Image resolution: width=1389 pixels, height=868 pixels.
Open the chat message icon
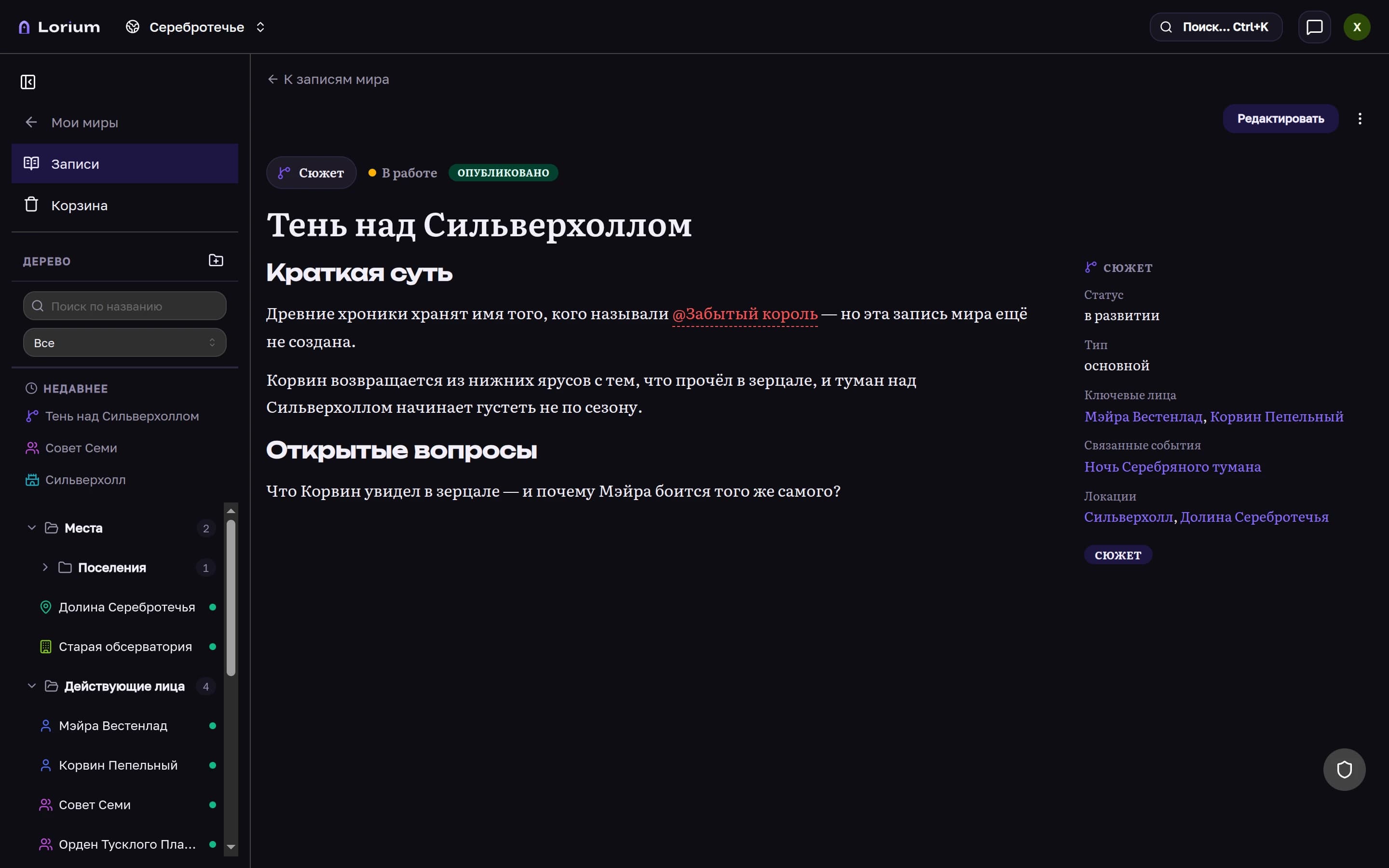tap(1314, 27)
